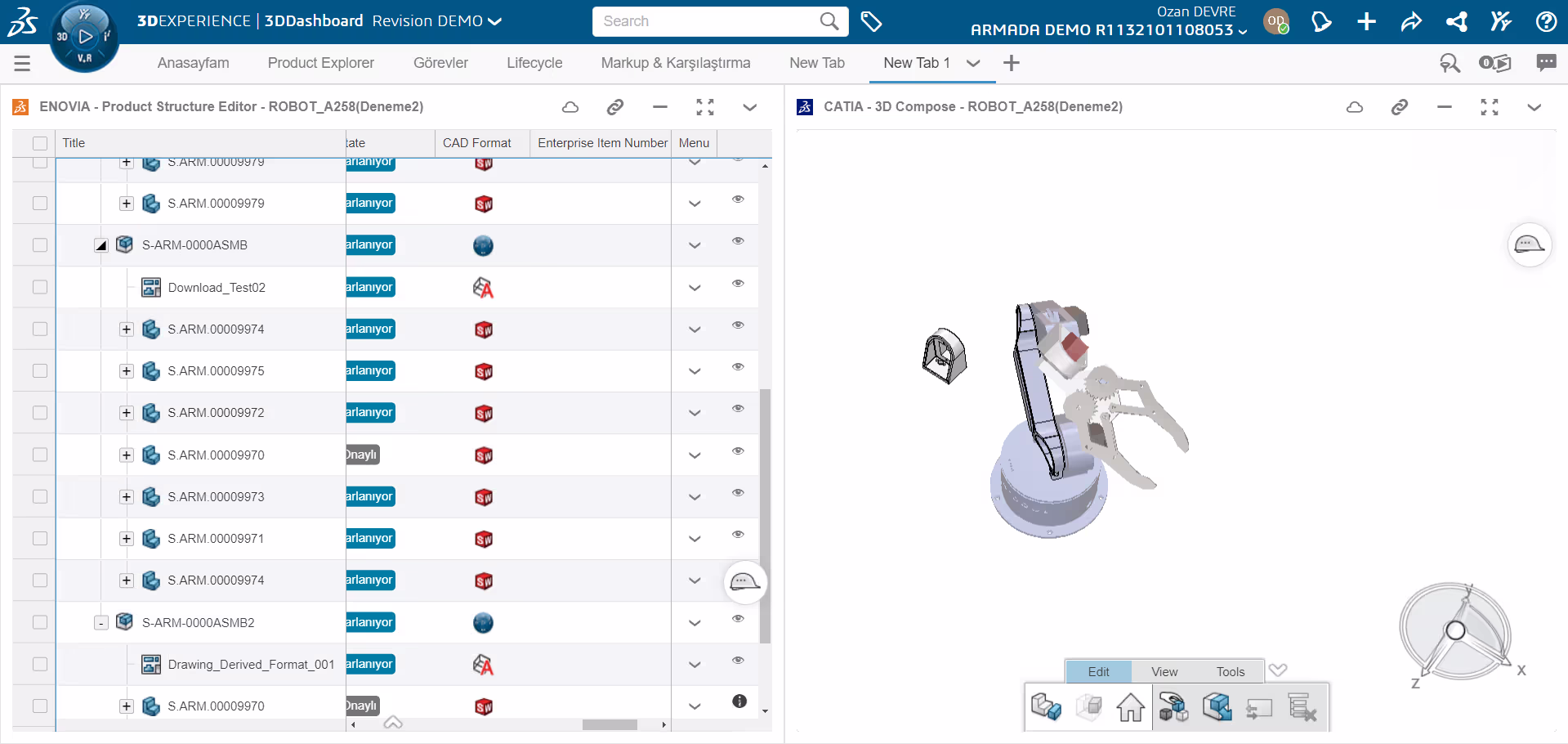Toggle visibility eye for Drawing_Derived_Format_001
The width and height of the screenshot is (1568, 744).
pyautogui.click(x=738, y=660)
